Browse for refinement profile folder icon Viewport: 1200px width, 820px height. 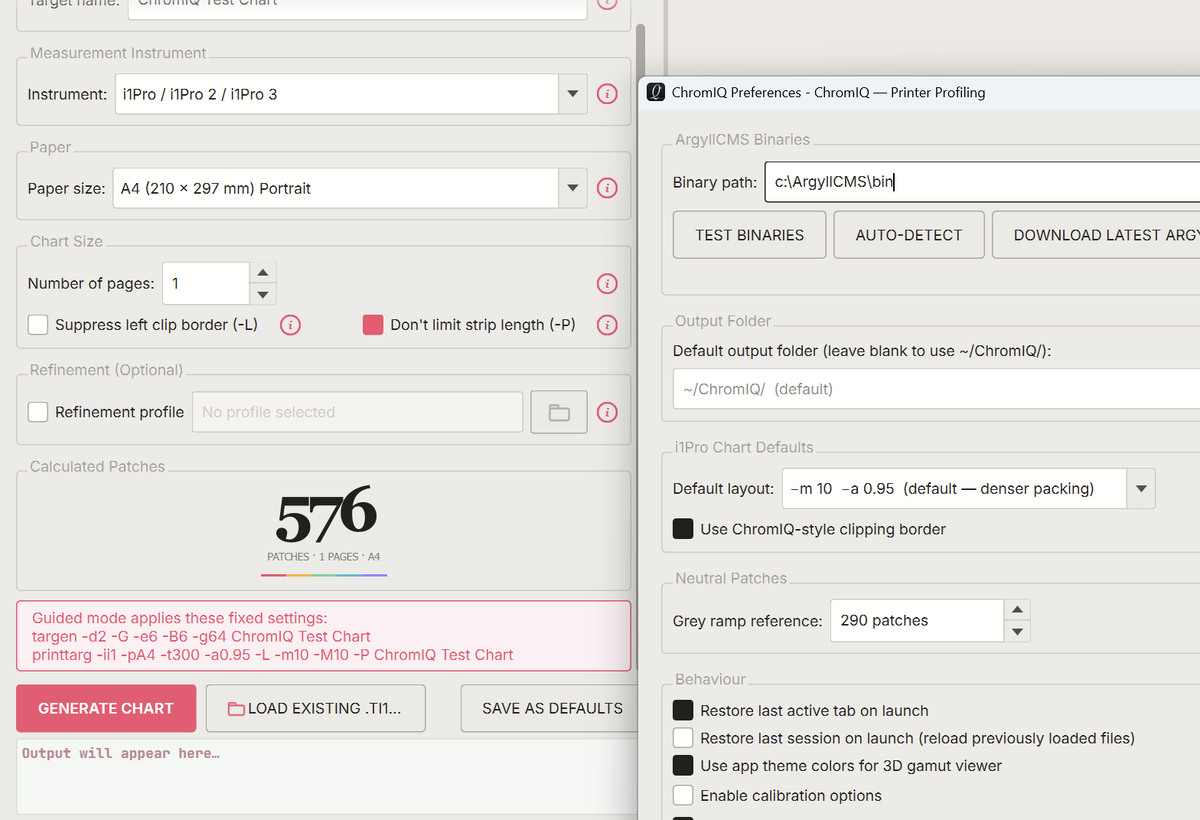pos(559,412)
